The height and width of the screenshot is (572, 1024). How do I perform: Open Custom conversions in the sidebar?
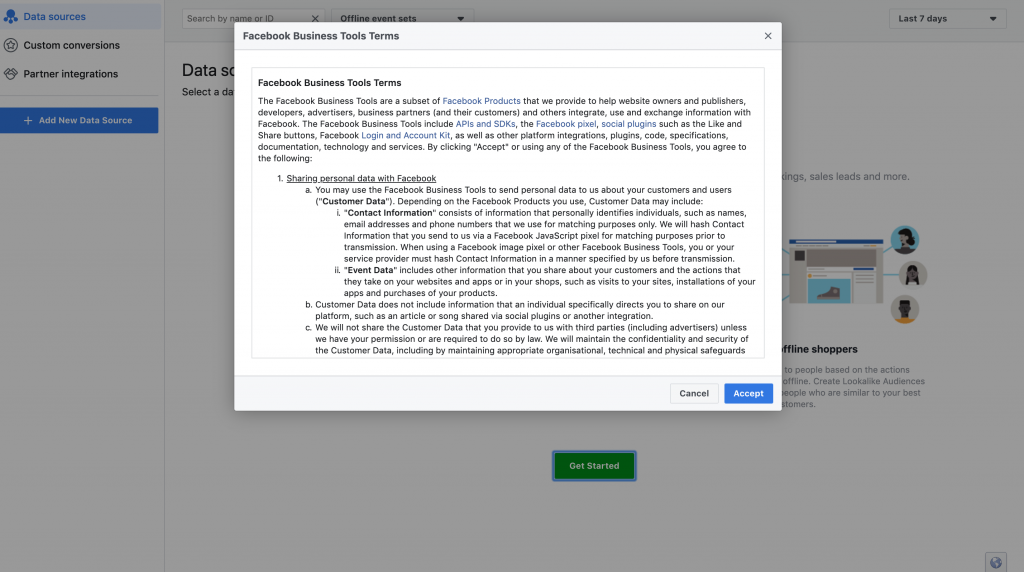(x=71, y=45)
